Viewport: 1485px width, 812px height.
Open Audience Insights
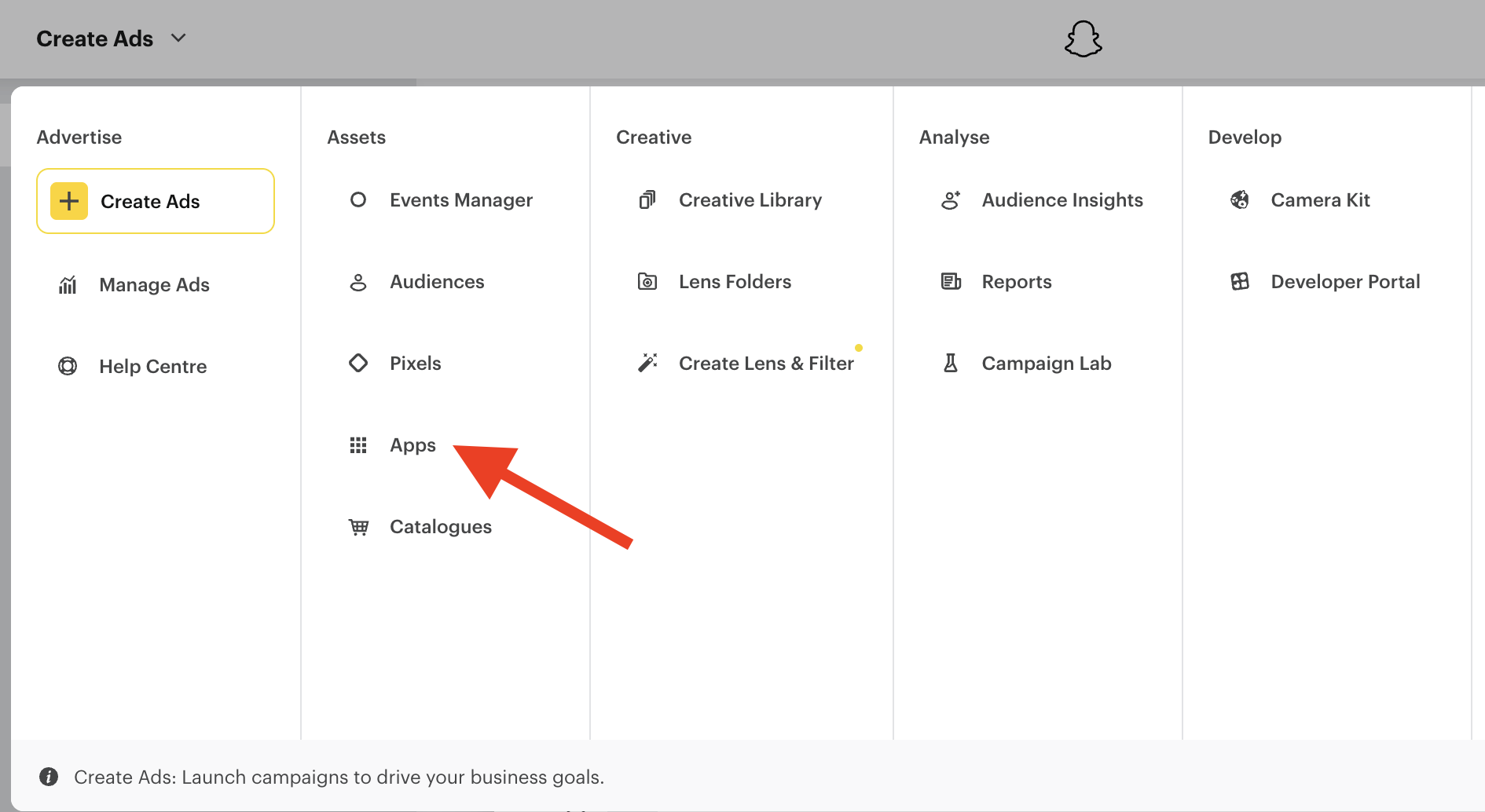[1062, 200]
